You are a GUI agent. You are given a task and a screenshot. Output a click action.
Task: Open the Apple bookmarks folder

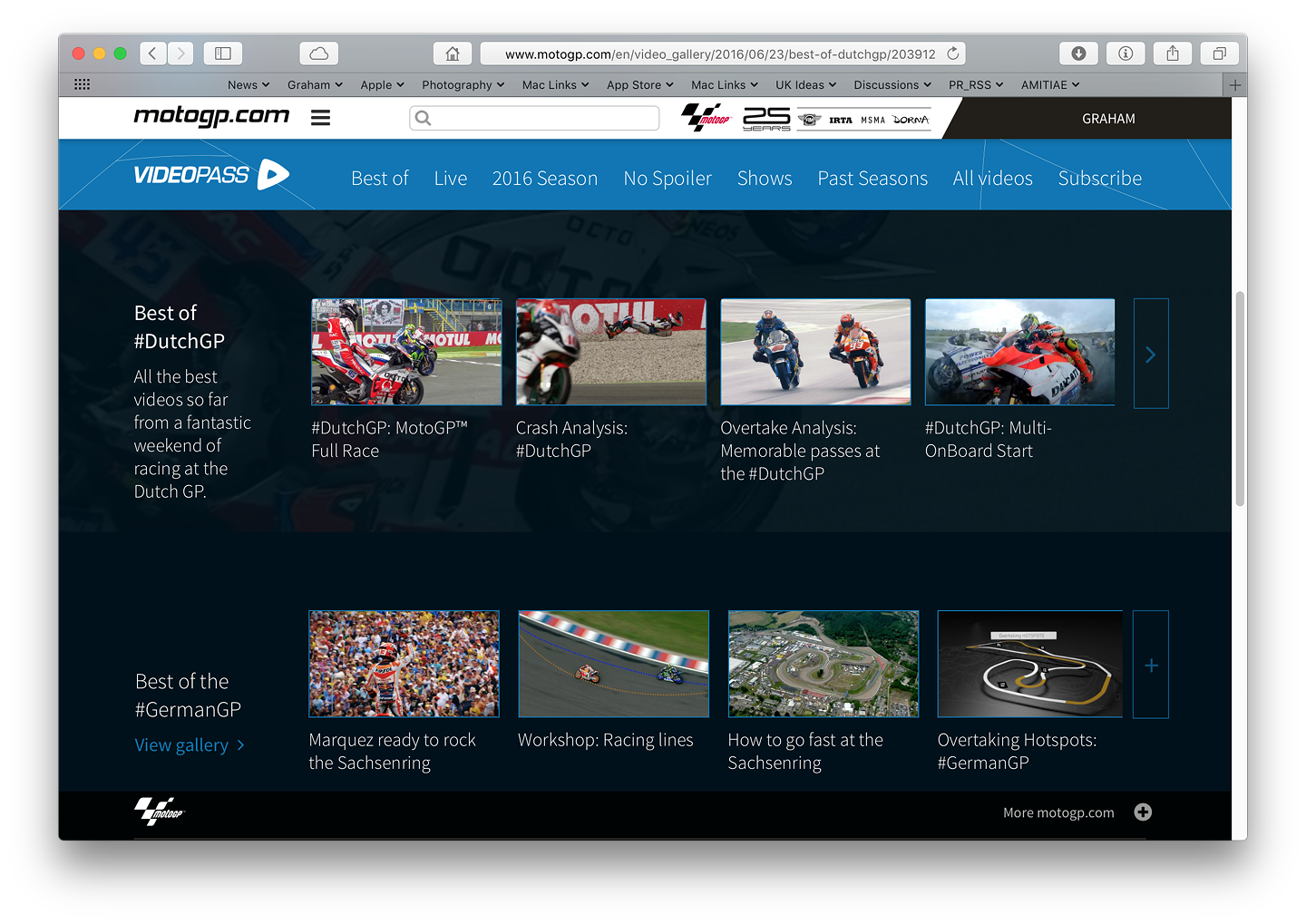[x=382, y=85]
